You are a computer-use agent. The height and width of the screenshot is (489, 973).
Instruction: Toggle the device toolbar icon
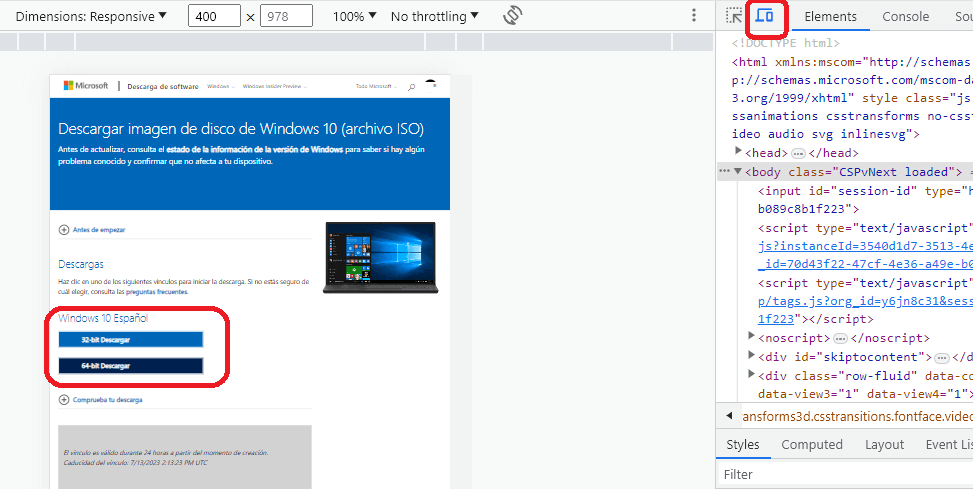(764, 16)
